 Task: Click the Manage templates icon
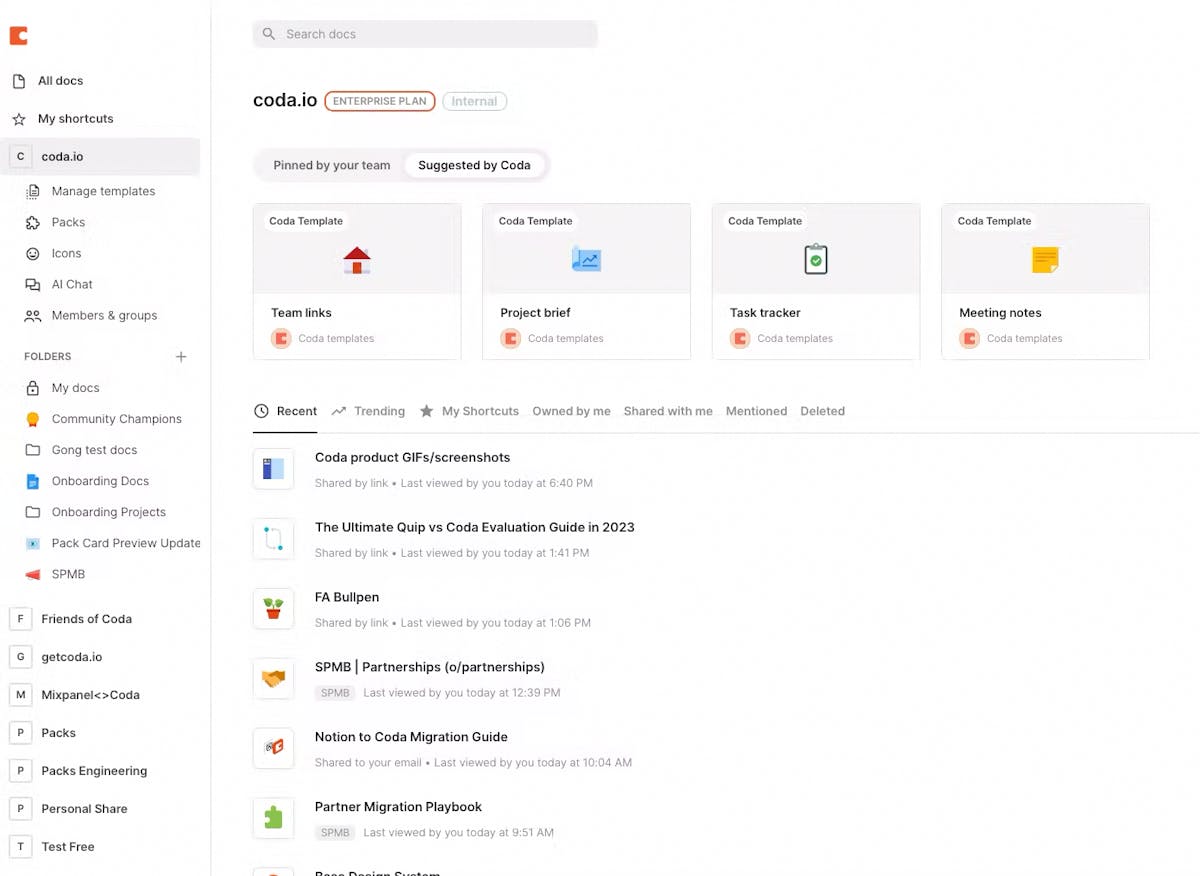point(33,191)
